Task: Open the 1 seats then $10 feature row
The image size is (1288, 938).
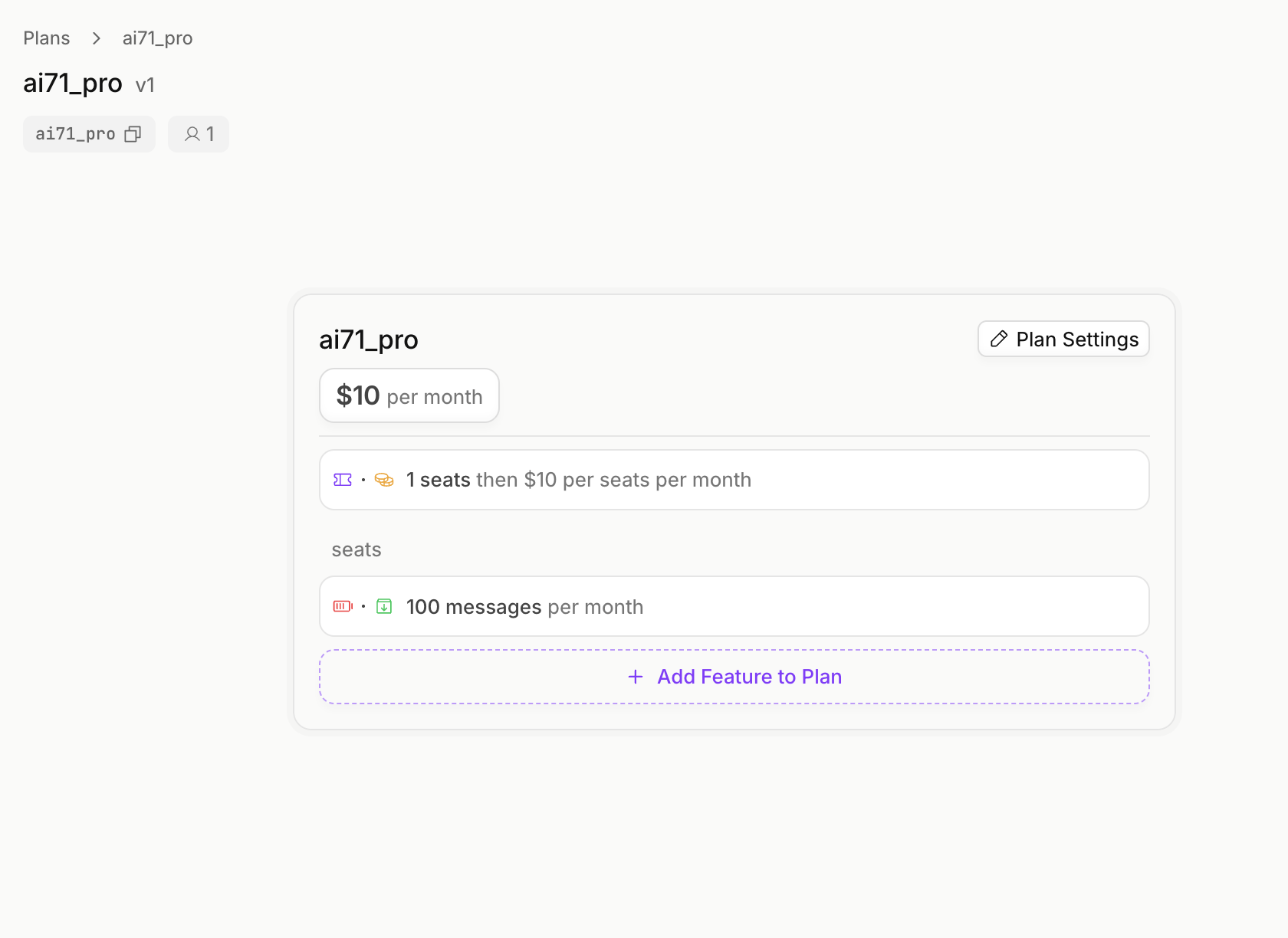Action: click(733, 480)
